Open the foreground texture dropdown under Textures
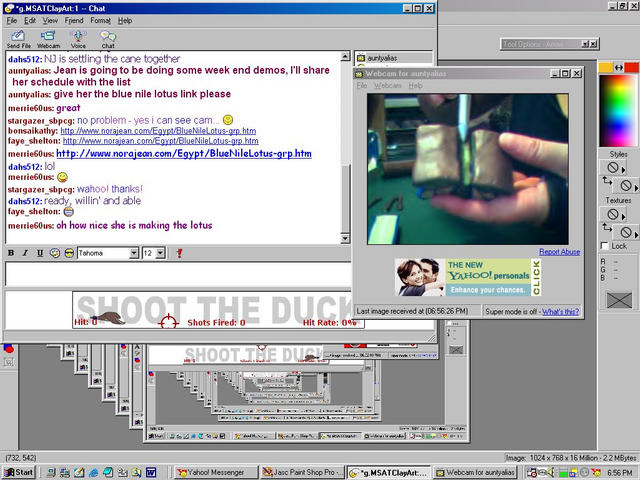The height and width of the screenshot is (480, 640). (x=613, y=214)
